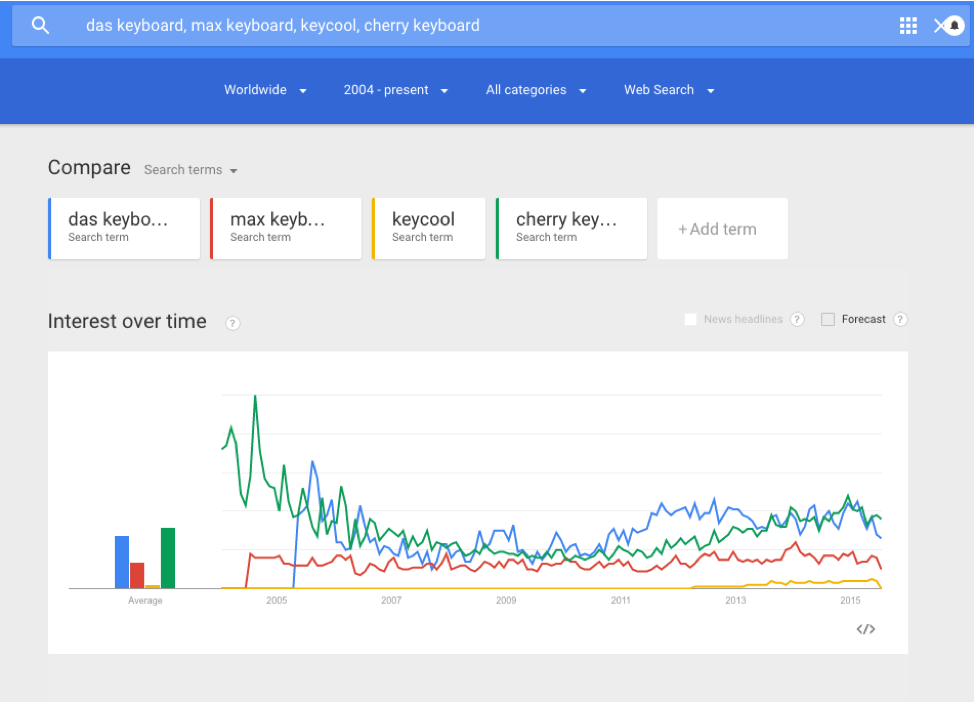Click the embed code icon below chart
The width and height of the screenshot is (975, 702).
click(866, 629)
